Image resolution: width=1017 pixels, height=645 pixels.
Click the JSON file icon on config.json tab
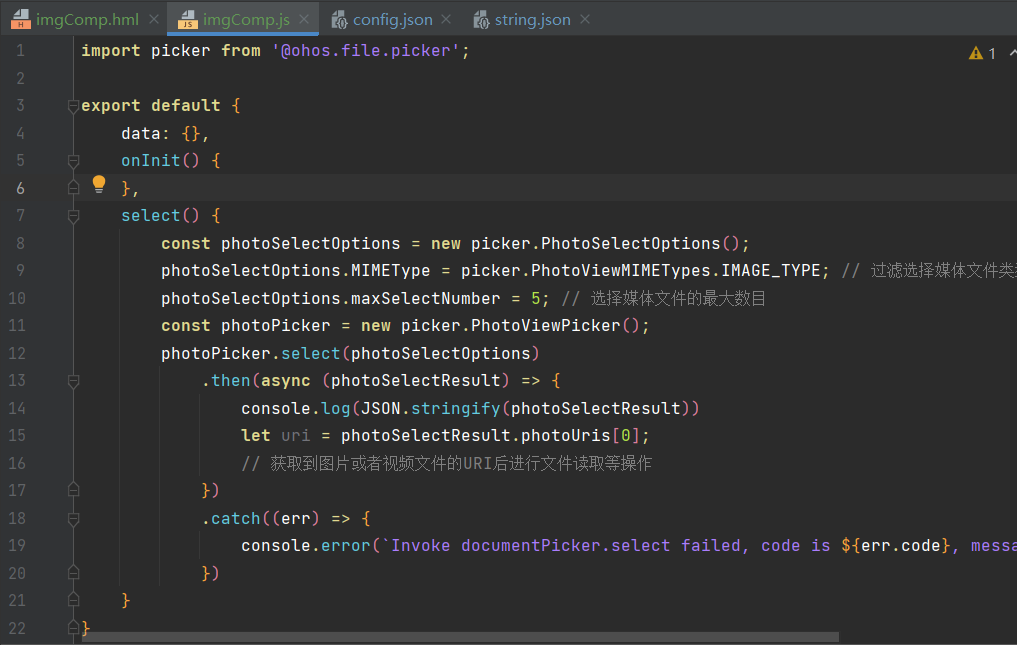pyautogui.click(x=339, y=17)
